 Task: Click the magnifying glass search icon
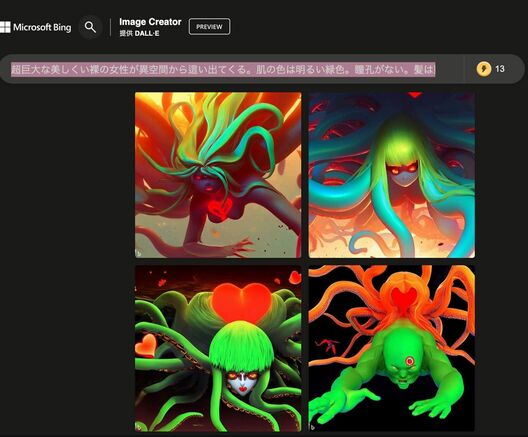tap(90, 27)
